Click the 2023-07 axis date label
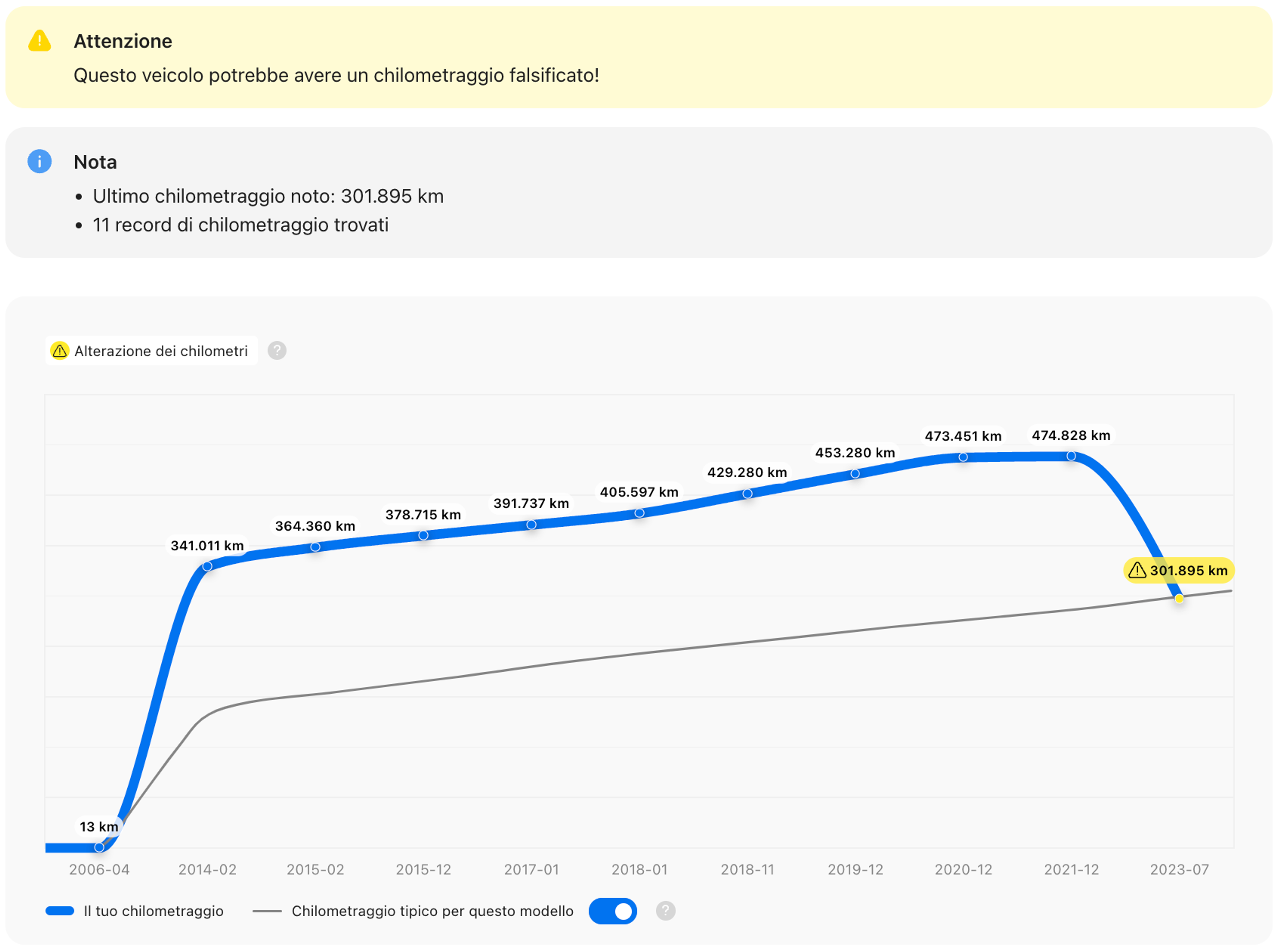Image resolution: width=1283 pixels, height=952 pixels. 1180,869
